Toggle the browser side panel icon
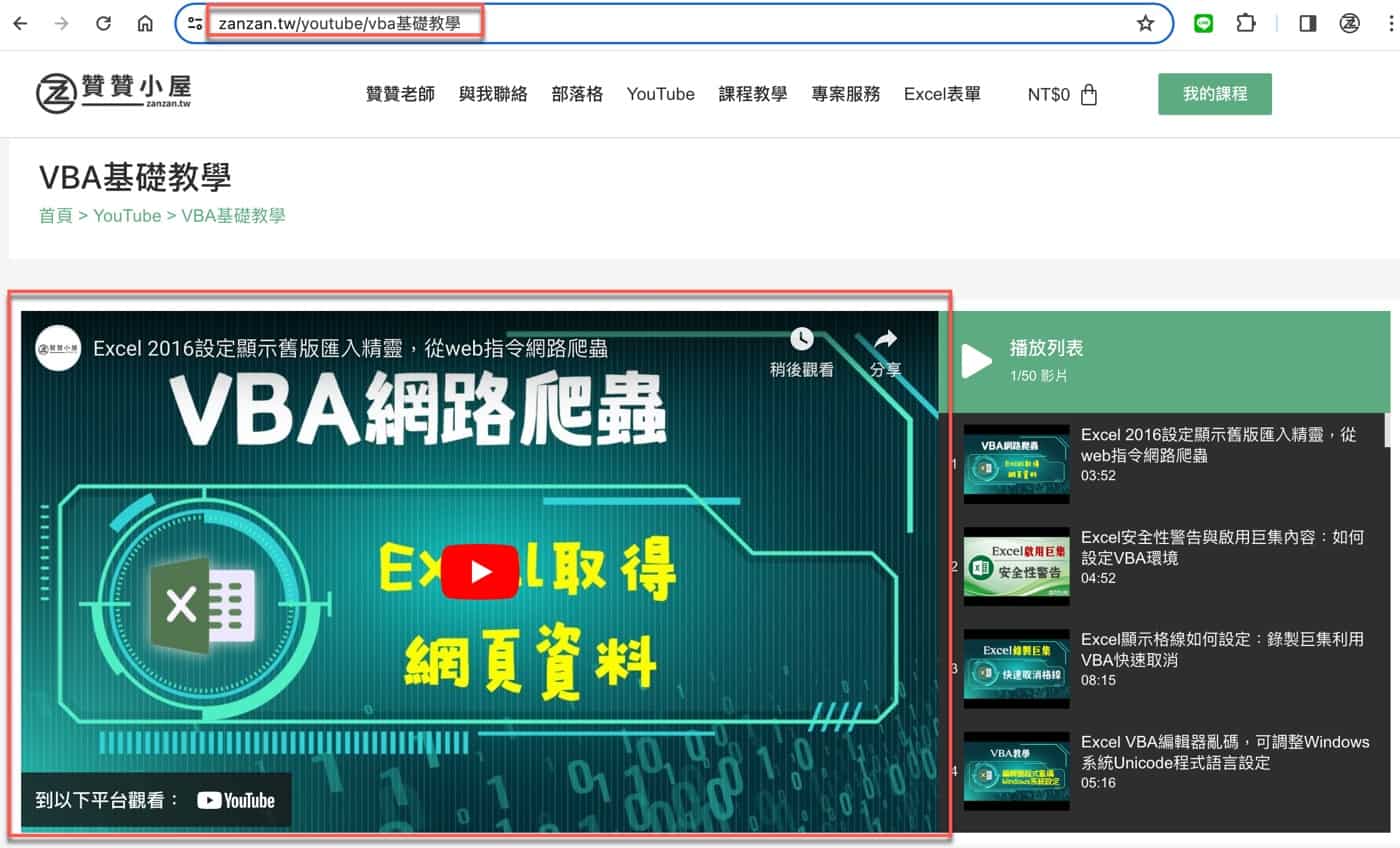 [1307, 23]
